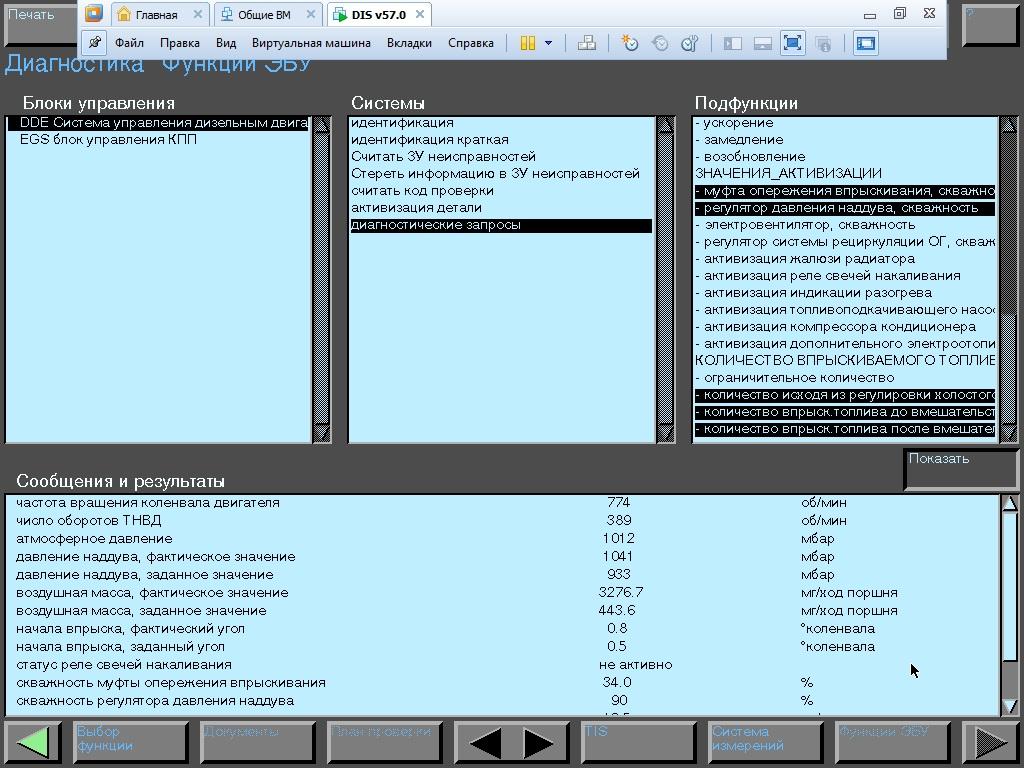Click the revert snapshot icon
The image size is (1024, 768).
pos(660,43)
